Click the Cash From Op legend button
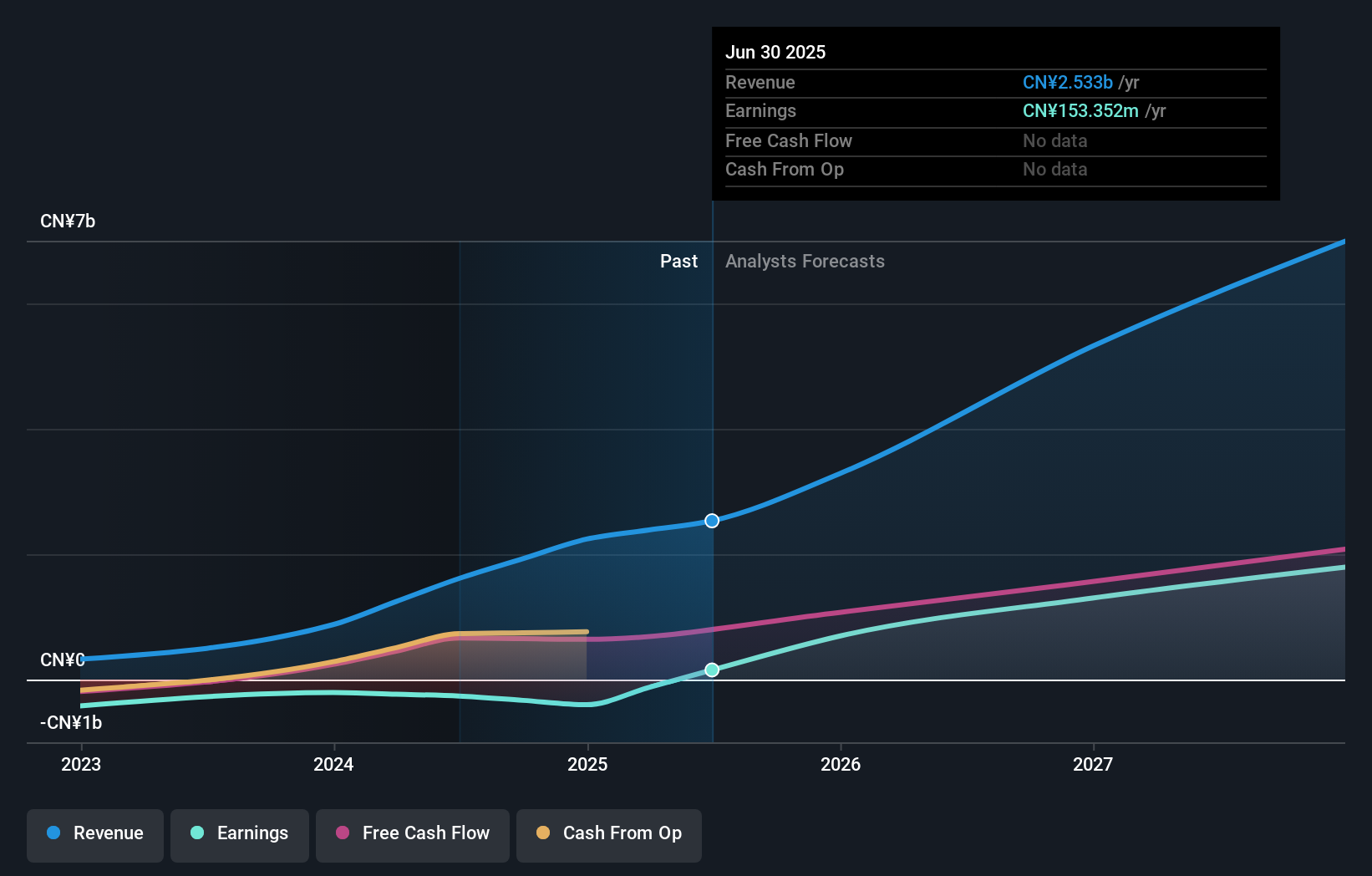 click(608, 833)
